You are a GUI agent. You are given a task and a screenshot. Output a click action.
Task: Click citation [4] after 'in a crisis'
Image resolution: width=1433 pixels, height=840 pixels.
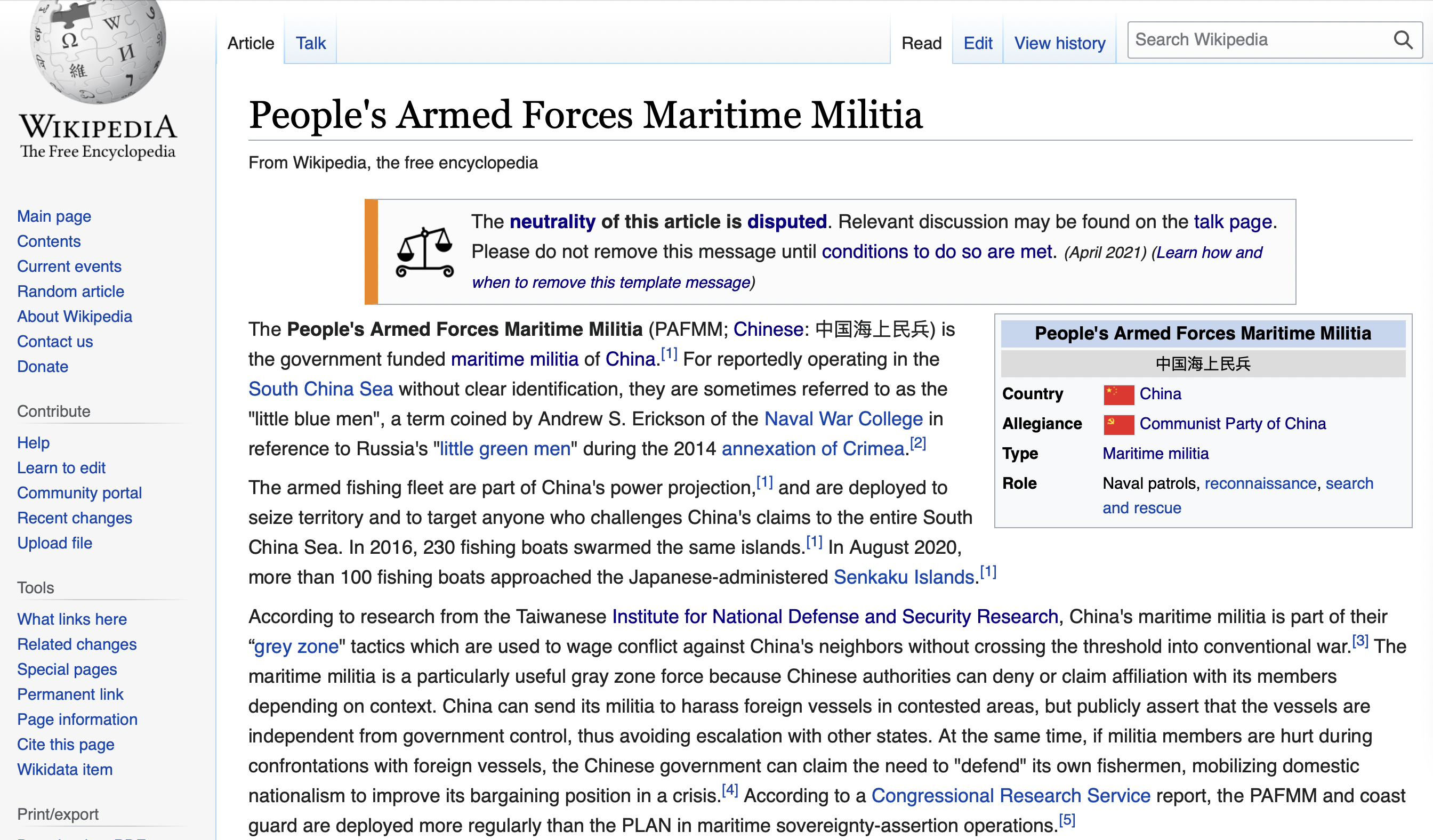pyautogui.click(x=730, y=790)
